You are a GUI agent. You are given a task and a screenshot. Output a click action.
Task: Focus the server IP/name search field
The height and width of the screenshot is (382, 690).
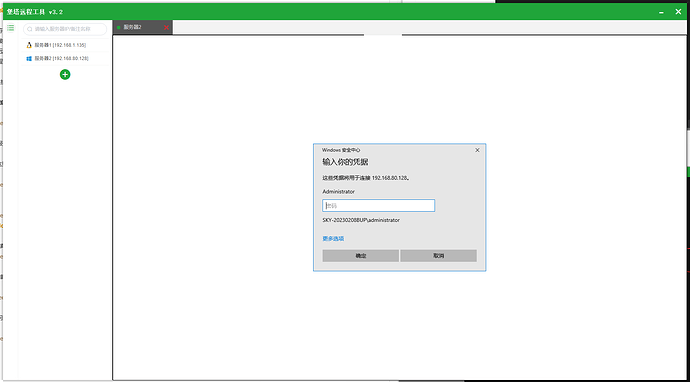[x=65, y=29]
